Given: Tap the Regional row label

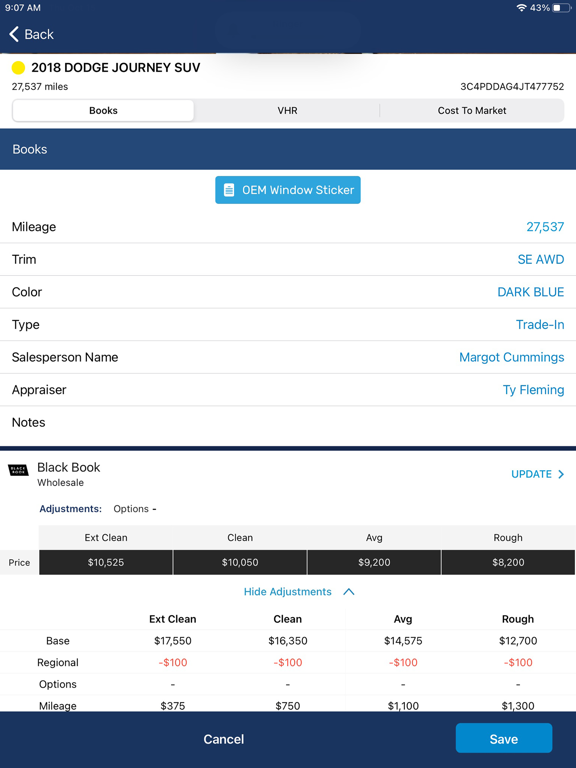Looking at the screenshot, I should [58, 663].
